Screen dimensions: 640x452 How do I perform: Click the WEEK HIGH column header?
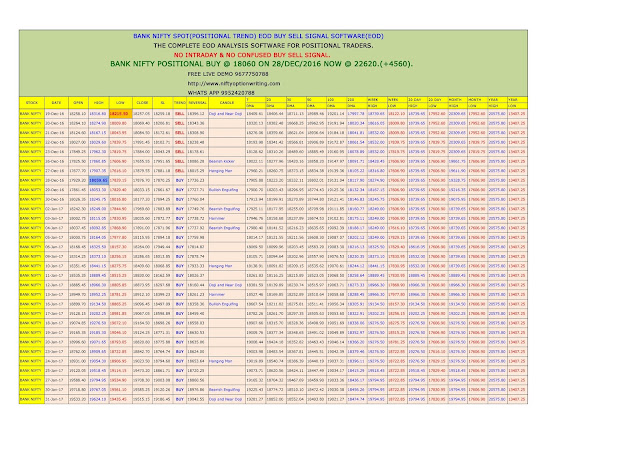click(x=376, y=103)
